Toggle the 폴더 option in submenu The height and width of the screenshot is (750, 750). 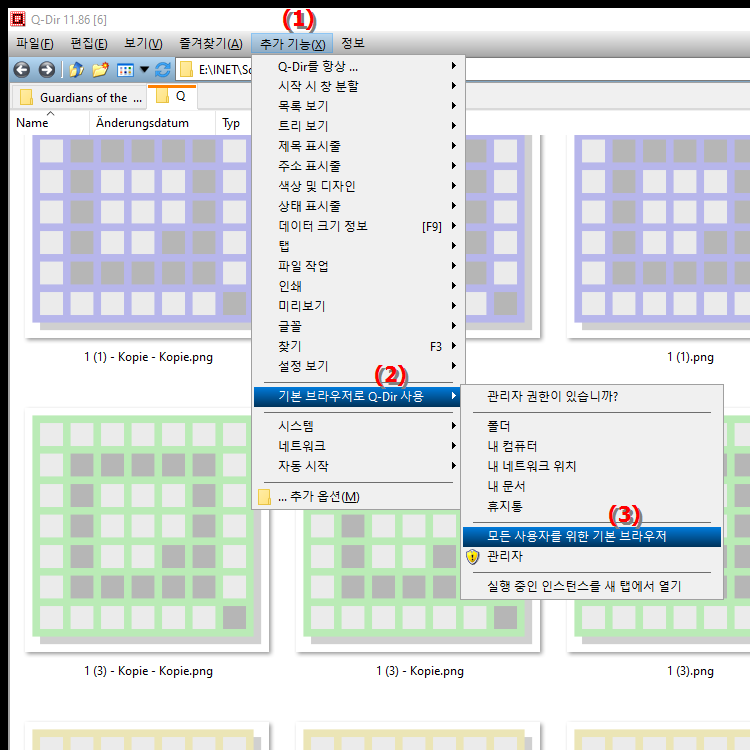[592, 426]
